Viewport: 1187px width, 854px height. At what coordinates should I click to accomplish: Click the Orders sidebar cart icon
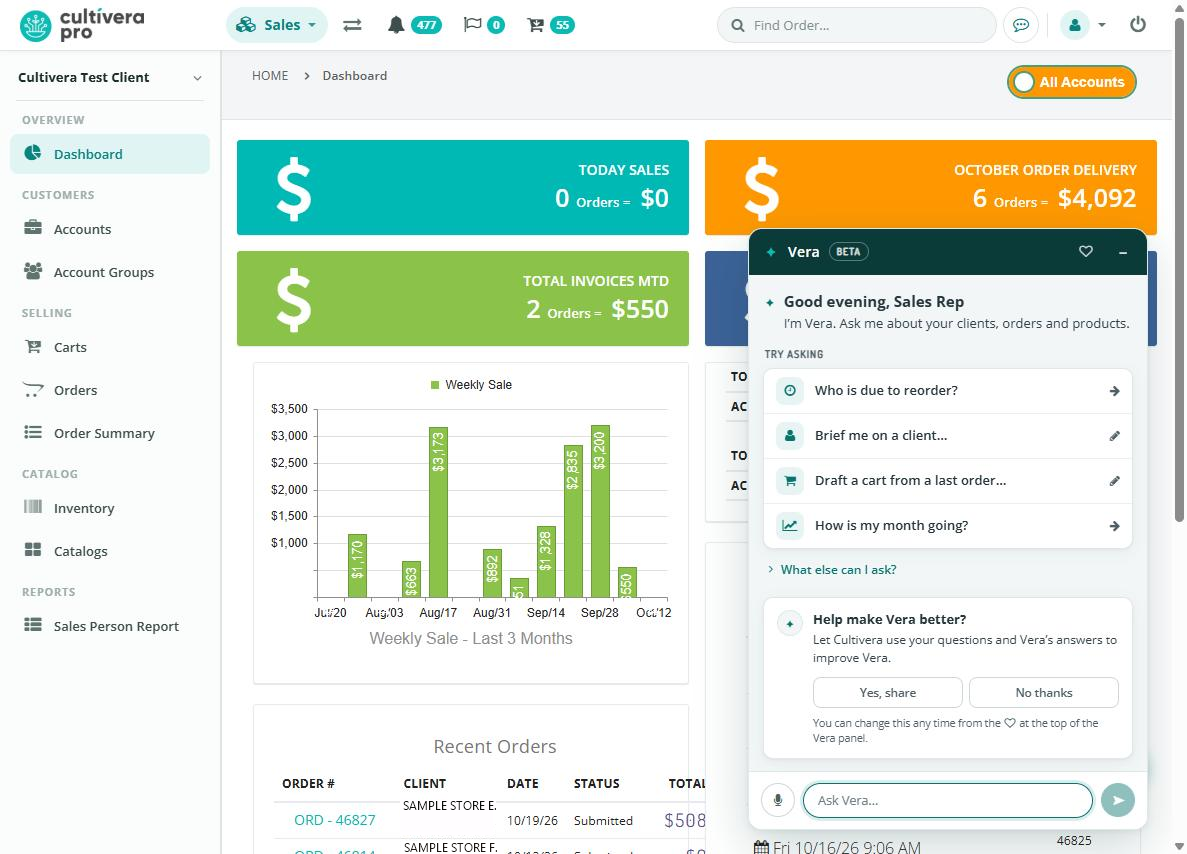click(x=33, y=390)
